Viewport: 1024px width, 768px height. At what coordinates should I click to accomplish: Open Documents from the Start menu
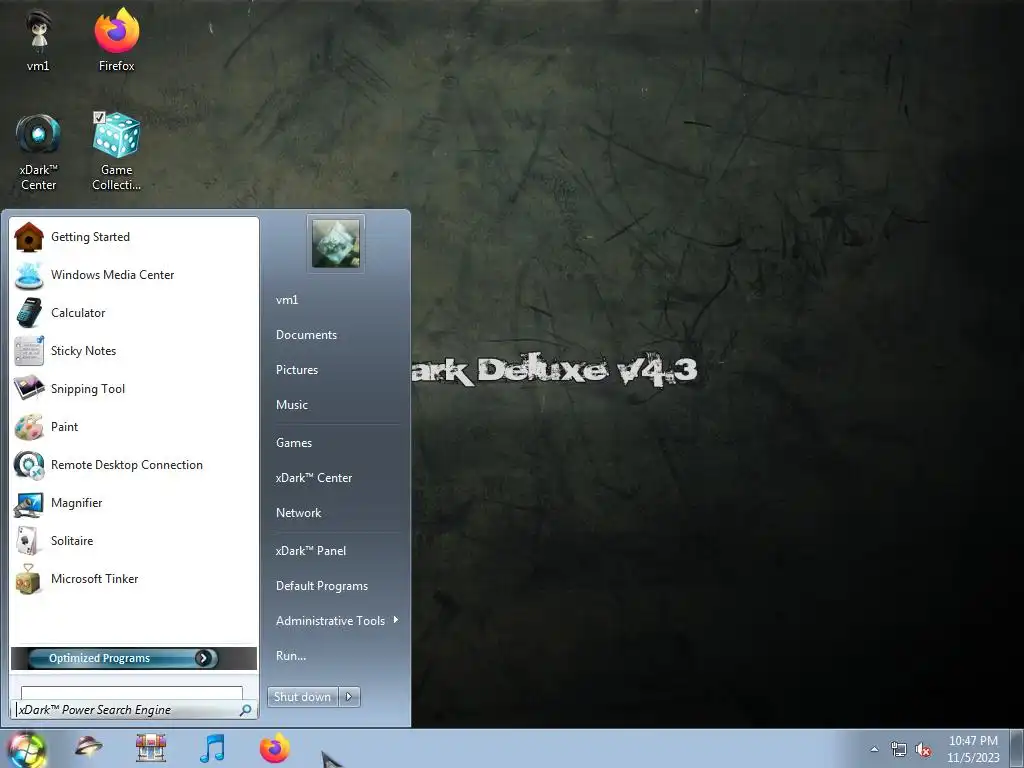pos(306,334)
